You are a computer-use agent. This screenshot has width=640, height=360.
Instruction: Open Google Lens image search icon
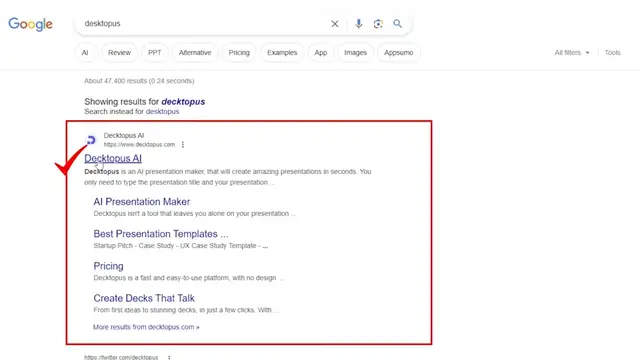[378, 24]
